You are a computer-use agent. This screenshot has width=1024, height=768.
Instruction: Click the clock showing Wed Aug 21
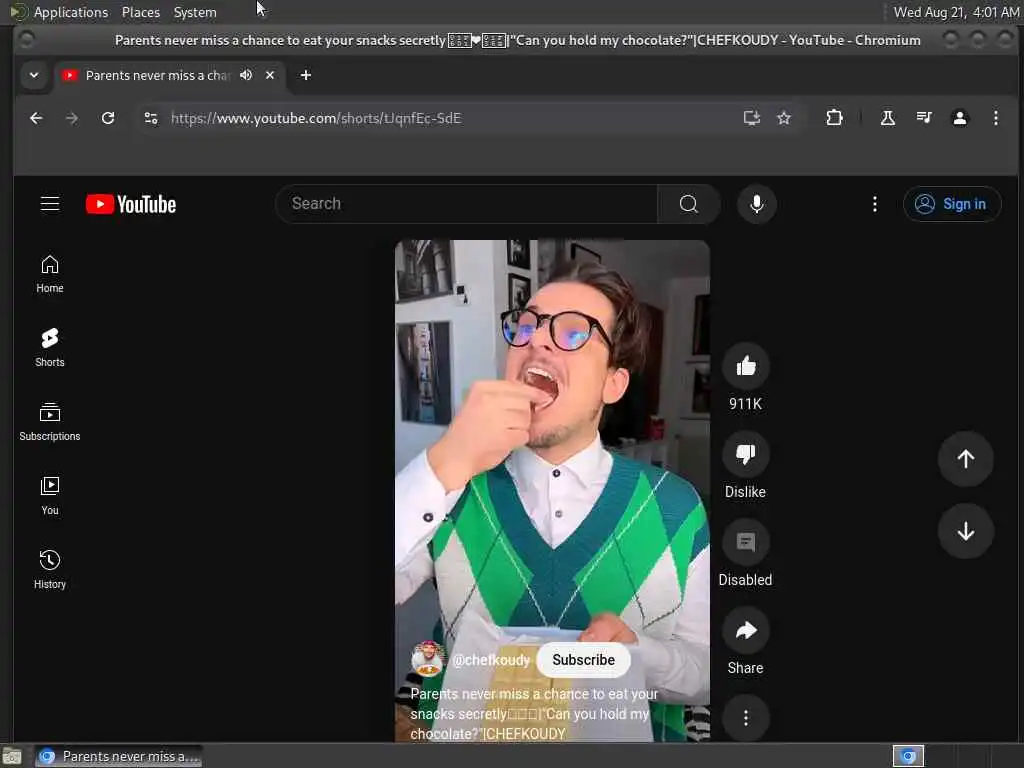click(x=956, y=12)
